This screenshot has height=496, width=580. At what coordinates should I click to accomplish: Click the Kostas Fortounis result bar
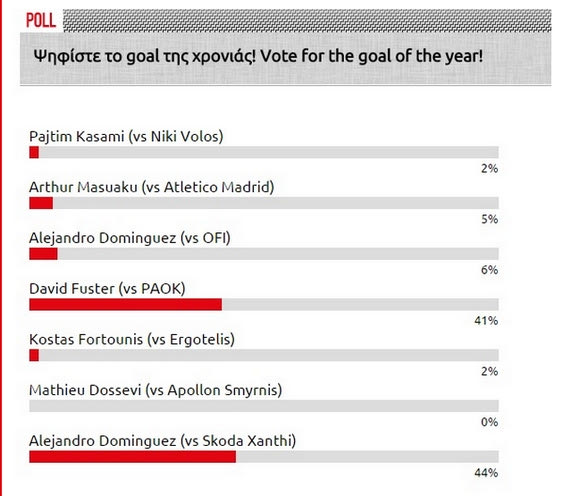pyautogui.click(x=264, y=355)
